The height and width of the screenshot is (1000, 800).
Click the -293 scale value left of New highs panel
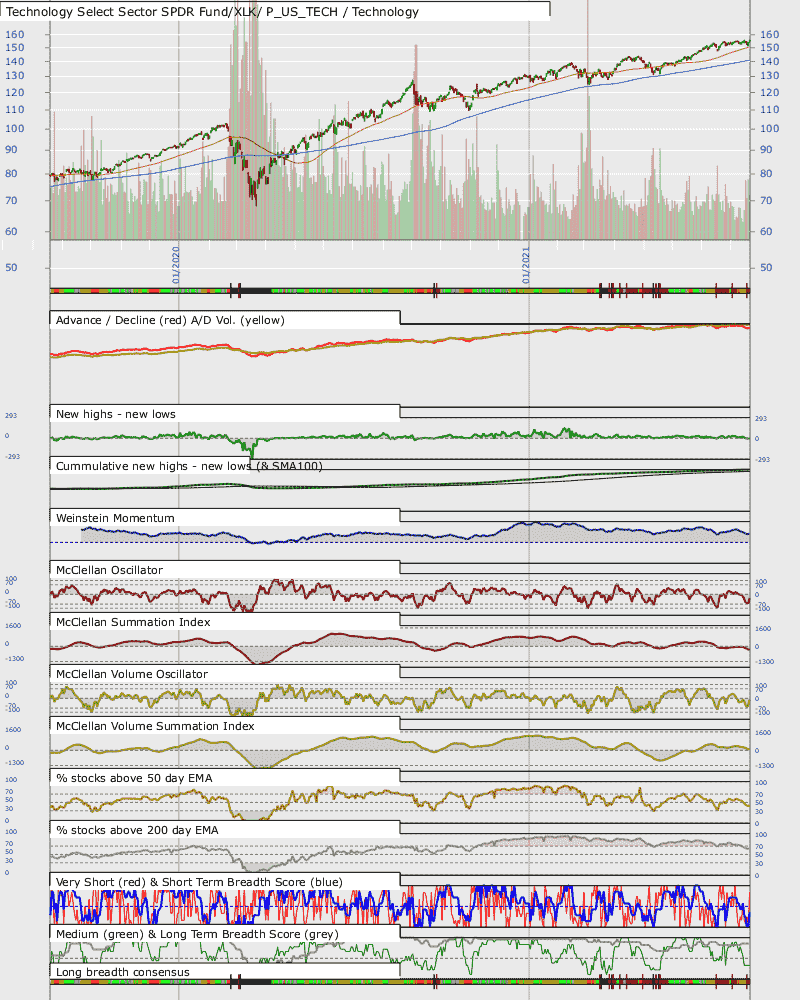13,457
